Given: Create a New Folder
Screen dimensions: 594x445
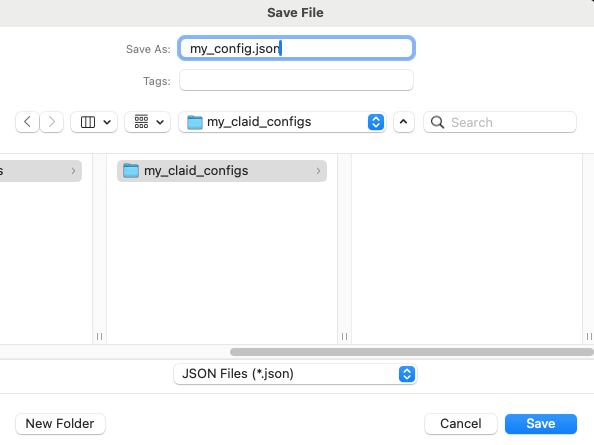Looking at the screenshot, I should point(60,424).
